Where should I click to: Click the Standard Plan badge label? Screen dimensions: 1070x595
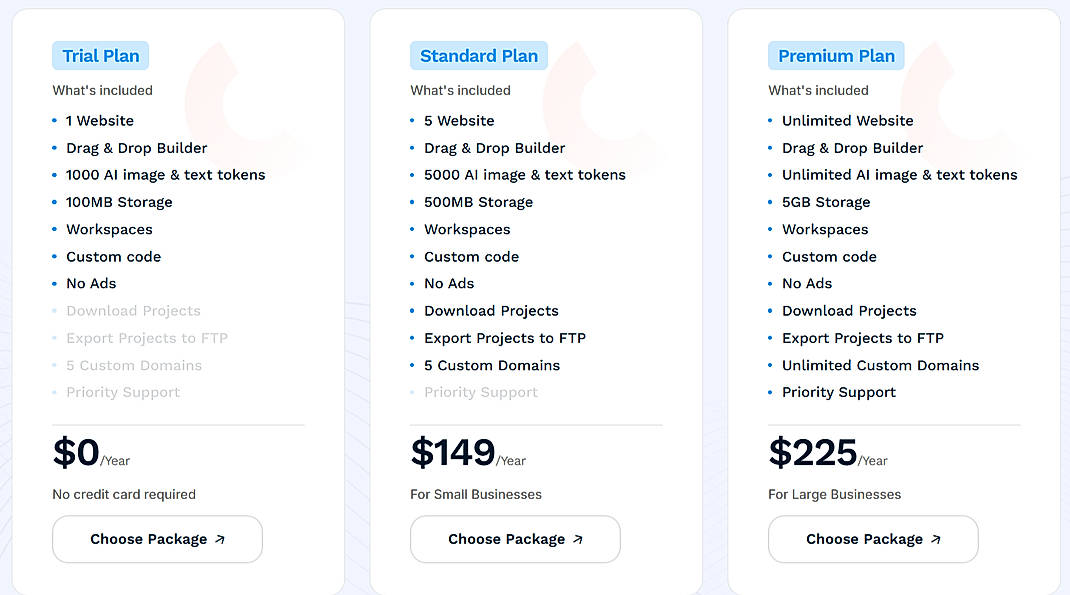click(478, 55)
